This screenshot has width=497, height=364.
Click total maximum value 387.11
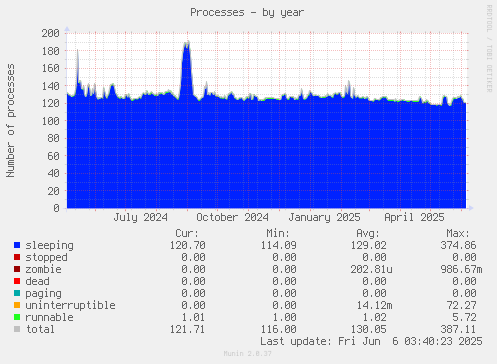(458, 329)
